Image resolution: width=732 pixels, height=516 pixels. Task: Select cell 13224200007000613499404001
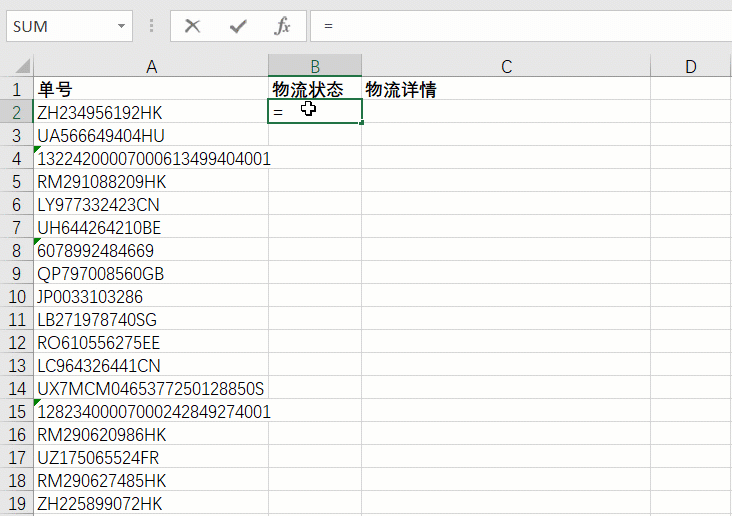tap(151, 158)
